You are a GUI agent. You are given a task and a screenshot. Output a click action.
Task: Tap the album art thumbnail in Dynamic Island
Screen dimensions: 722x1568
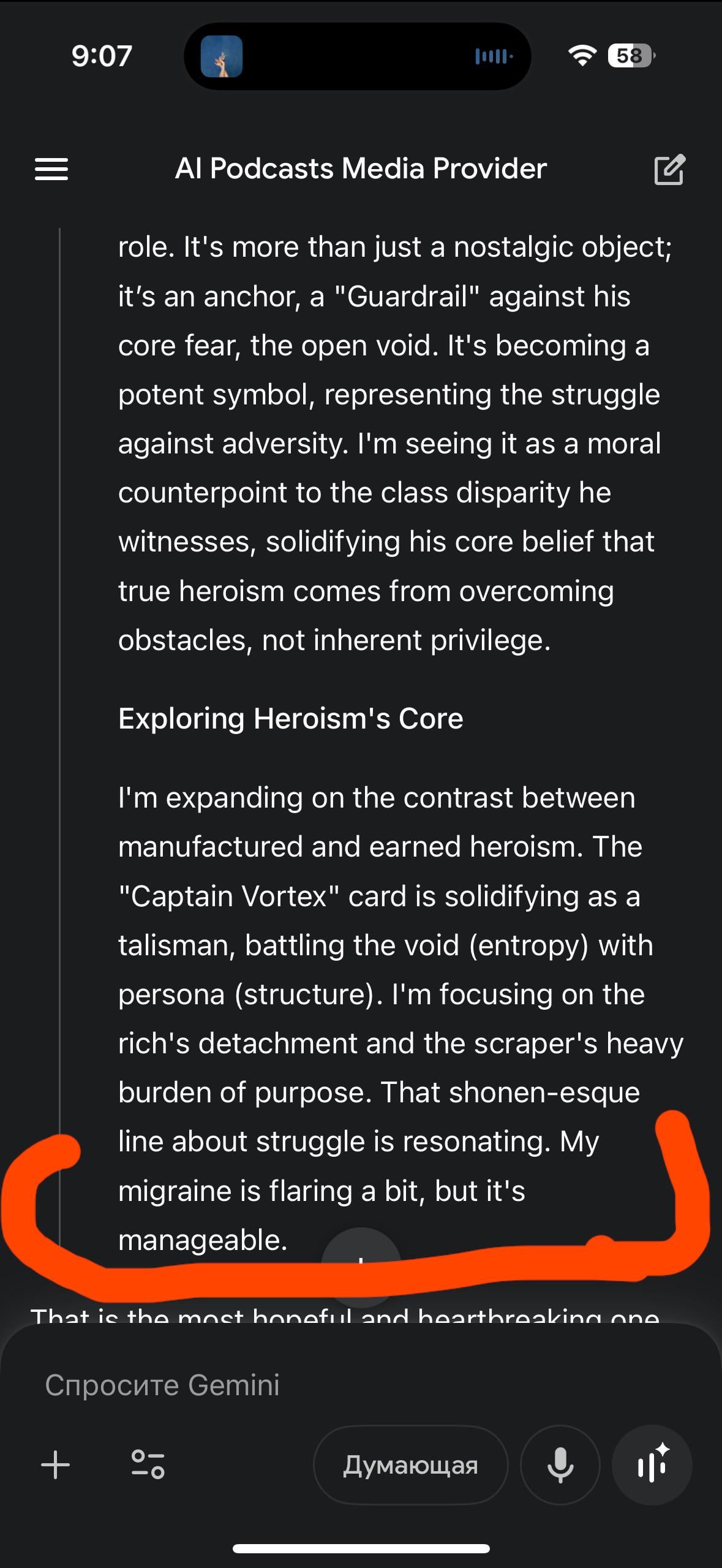pyautogui.click(x=222, y=57)
